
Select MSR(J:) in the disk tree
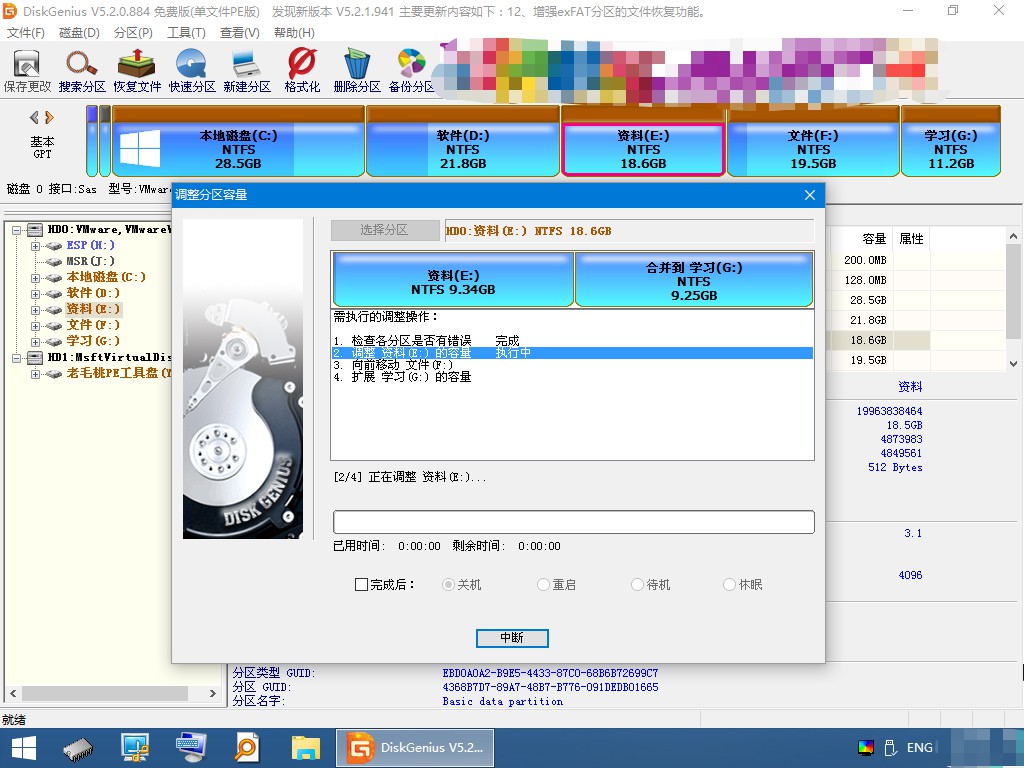click(x=90, y=261)
